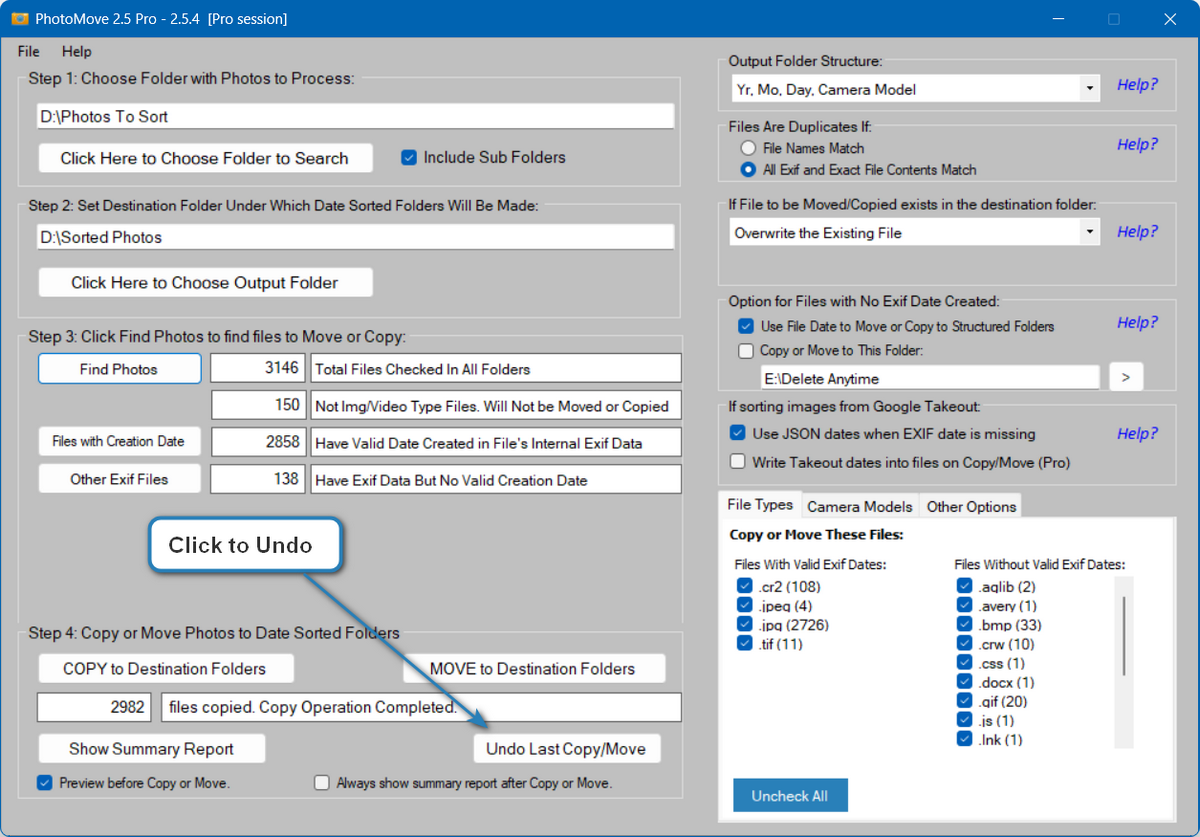
Task: Expand the Output Folder Structure dropdown
Action: (x=1089, y=89)
